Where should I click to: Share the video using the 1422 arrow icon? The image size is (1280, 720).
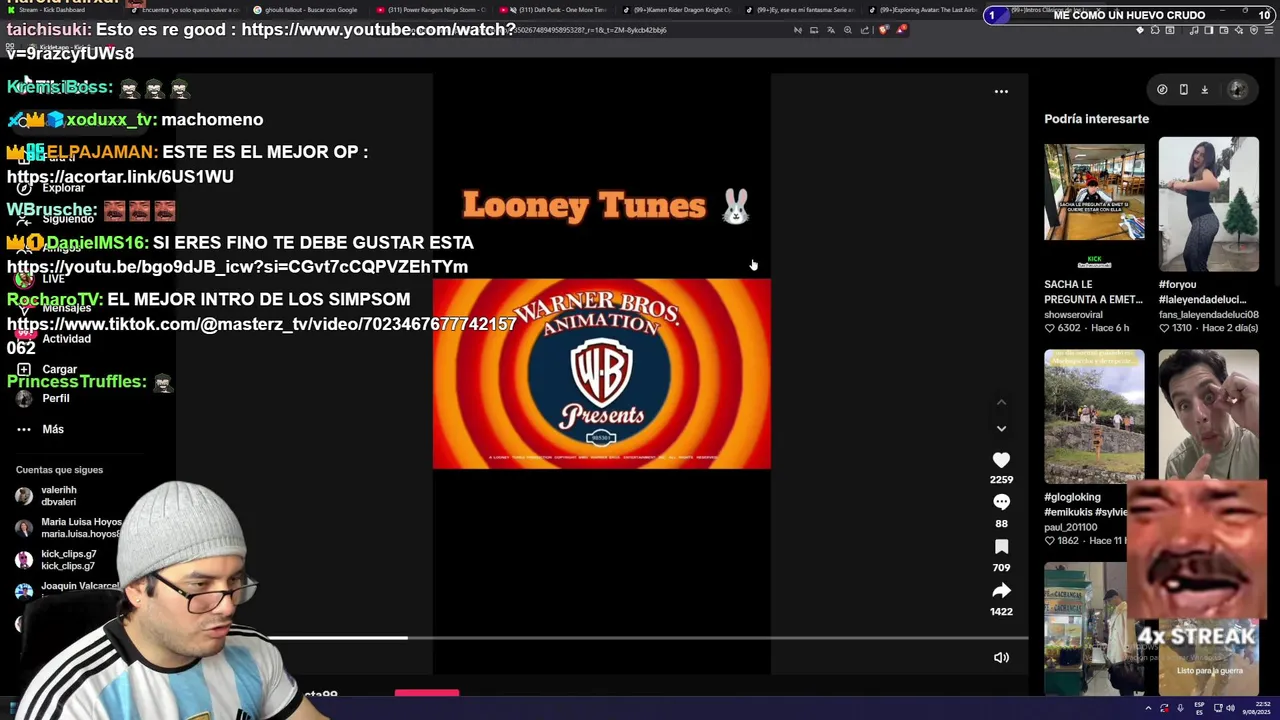click(1001, 590)
